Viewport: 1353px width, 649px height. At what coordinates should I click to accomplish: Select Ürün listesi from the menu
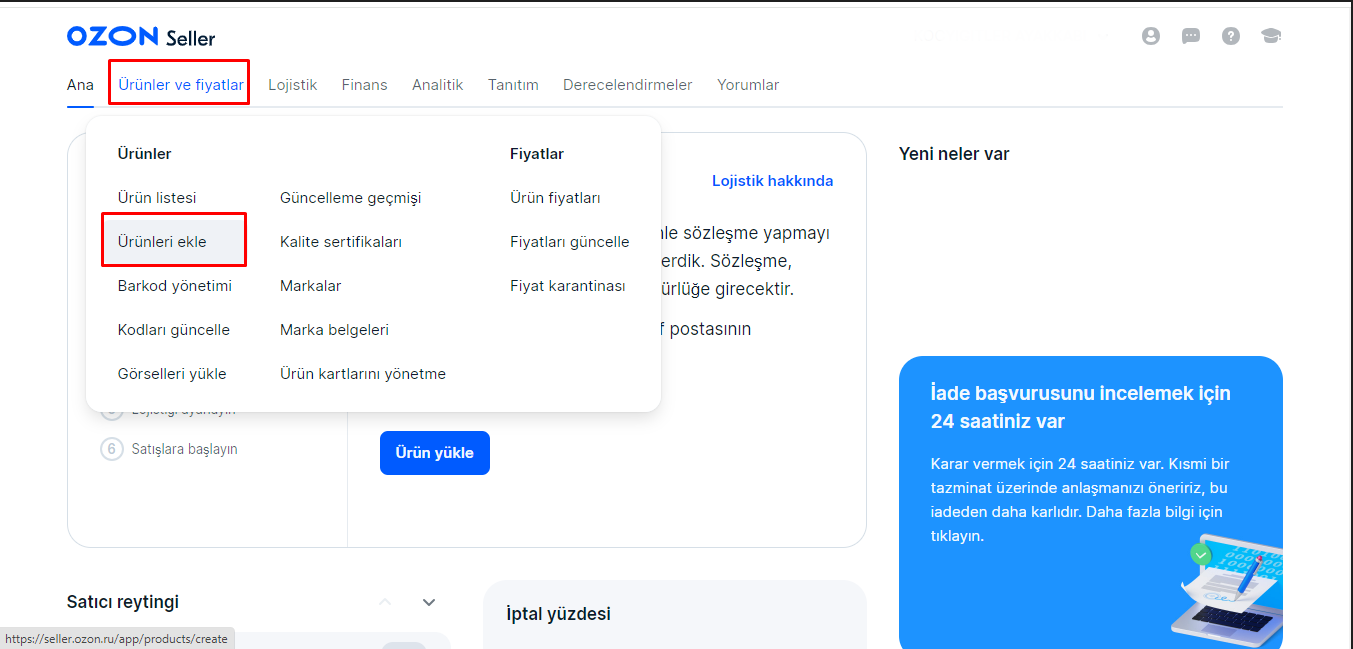157,198
